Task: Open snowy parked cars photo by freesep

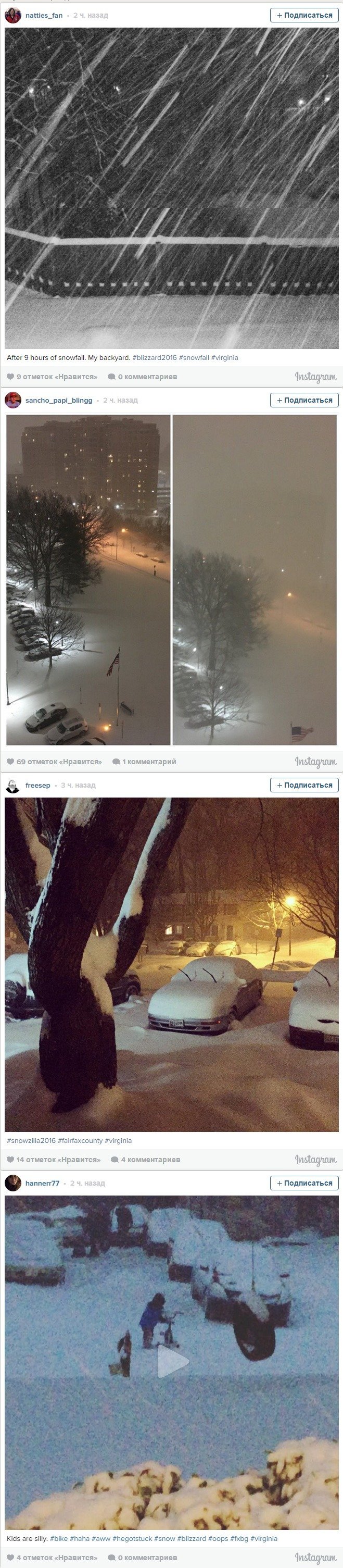Action: (x=172, y=965)
